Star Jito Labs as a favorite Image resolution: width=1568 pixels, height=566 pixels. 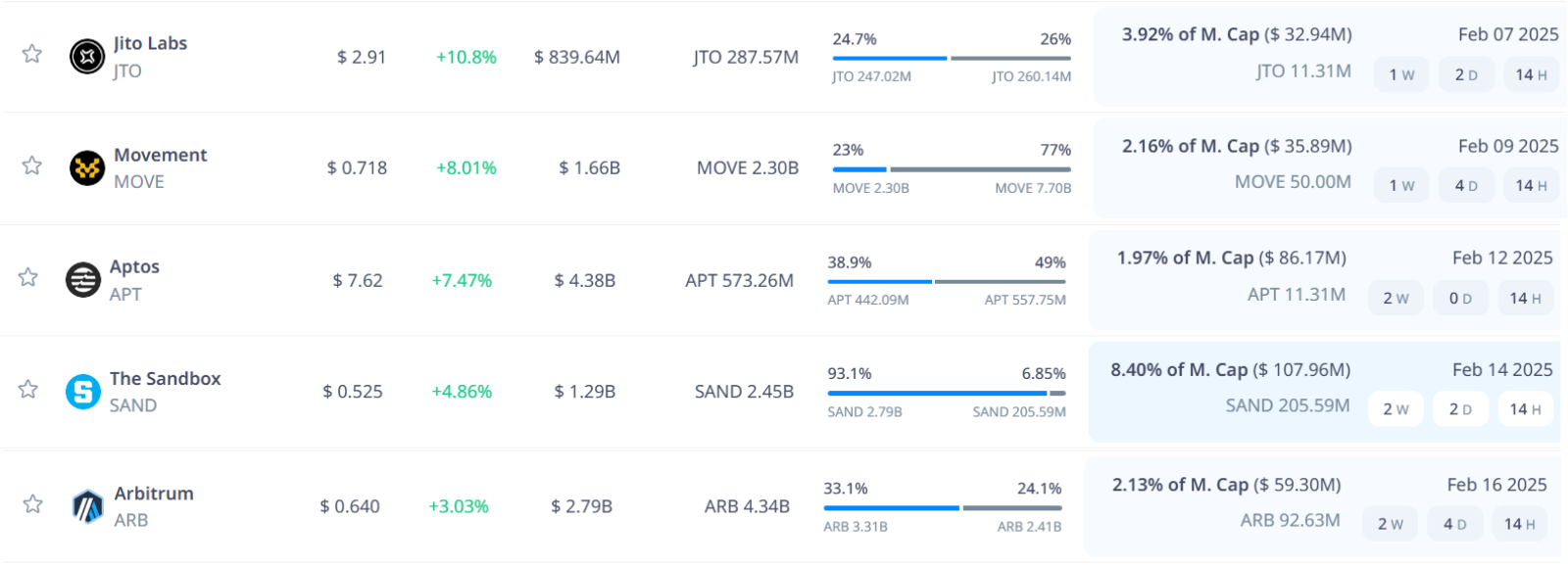[32, 54]
